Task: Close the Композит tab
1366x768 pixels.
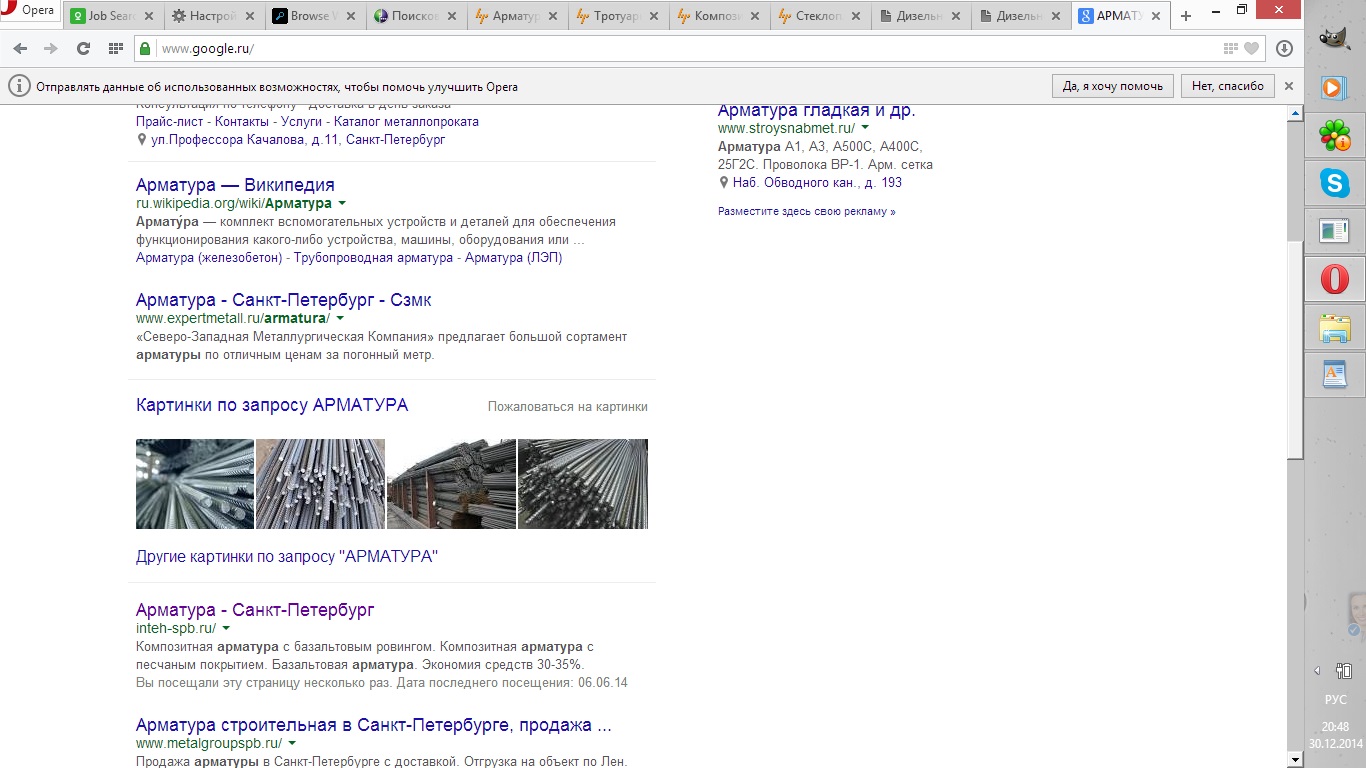Action: click(x=755, y=16)
